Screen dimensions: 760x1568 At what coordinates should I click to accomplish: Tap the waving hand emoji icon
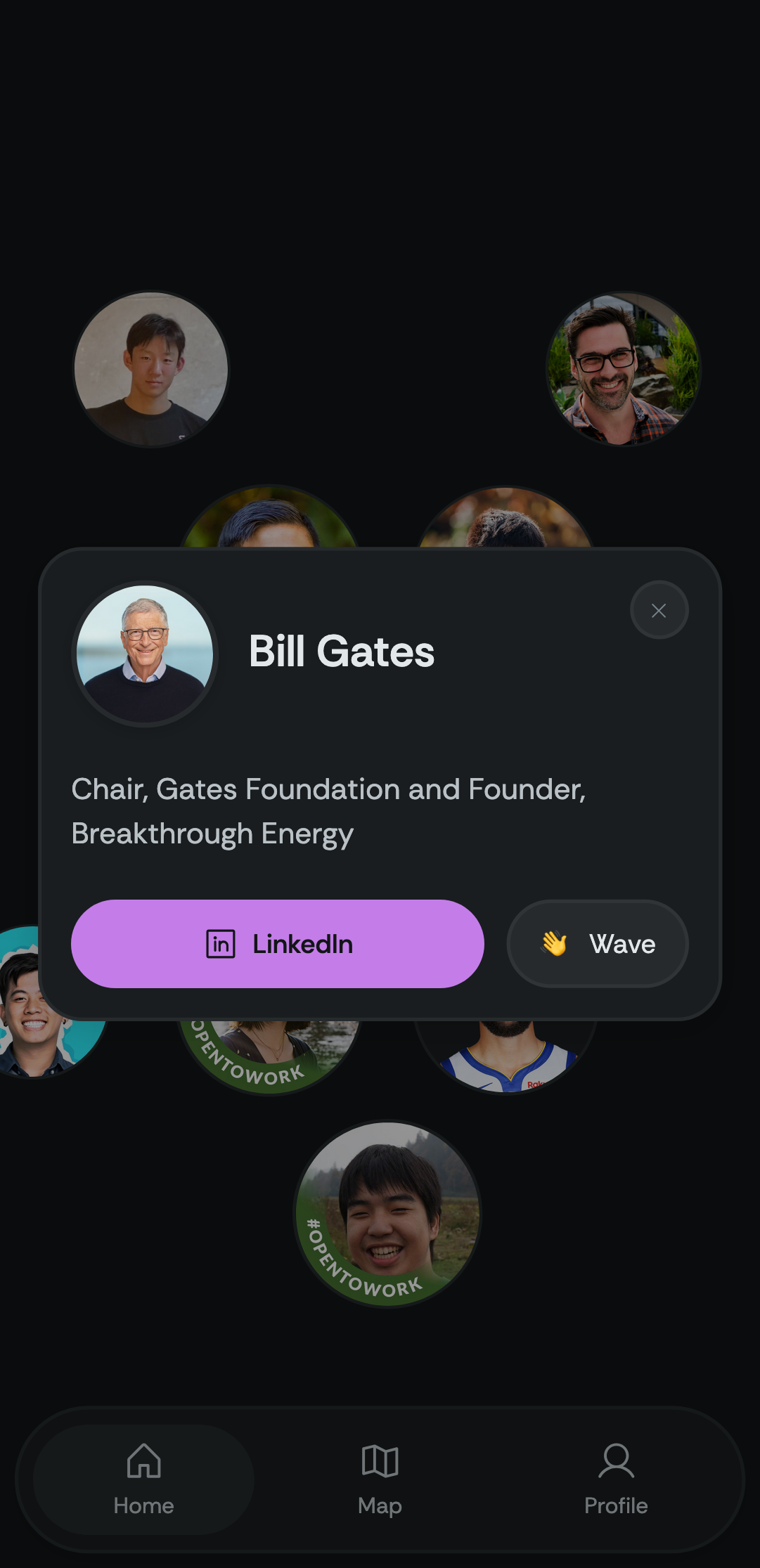coord(554,943)
